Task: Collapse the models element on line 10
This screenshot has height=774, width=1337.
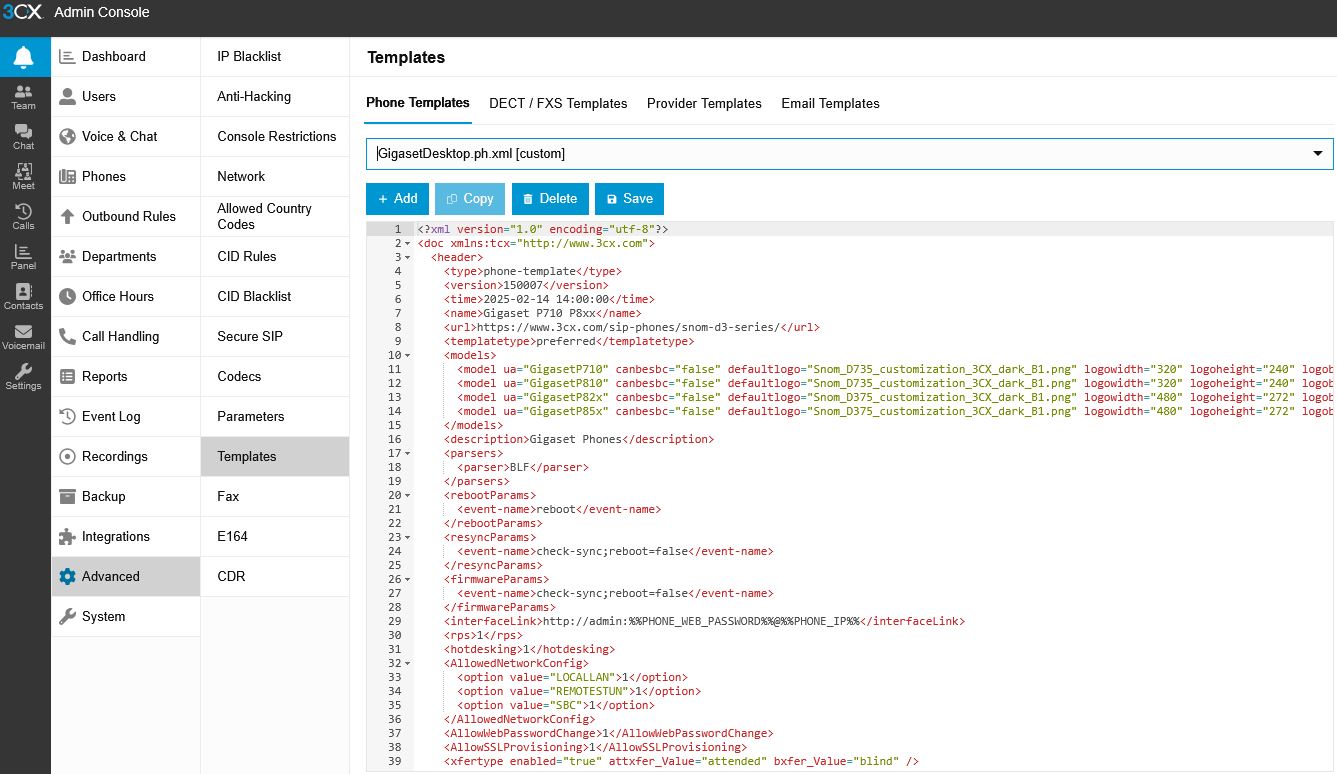Action: click(408, 355)
